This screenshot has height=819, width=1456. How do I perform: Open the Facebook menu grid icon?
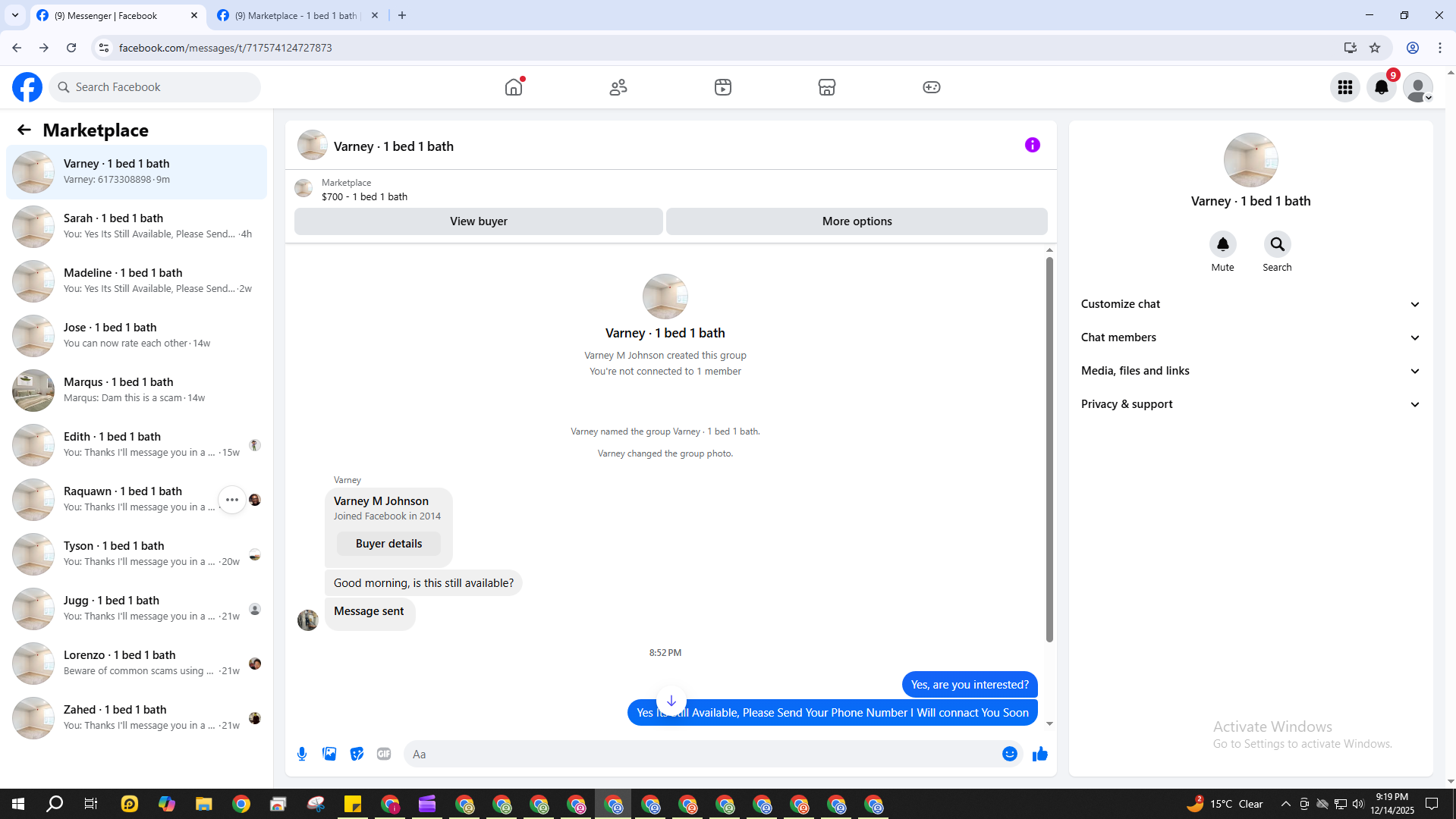(1345, 87)
